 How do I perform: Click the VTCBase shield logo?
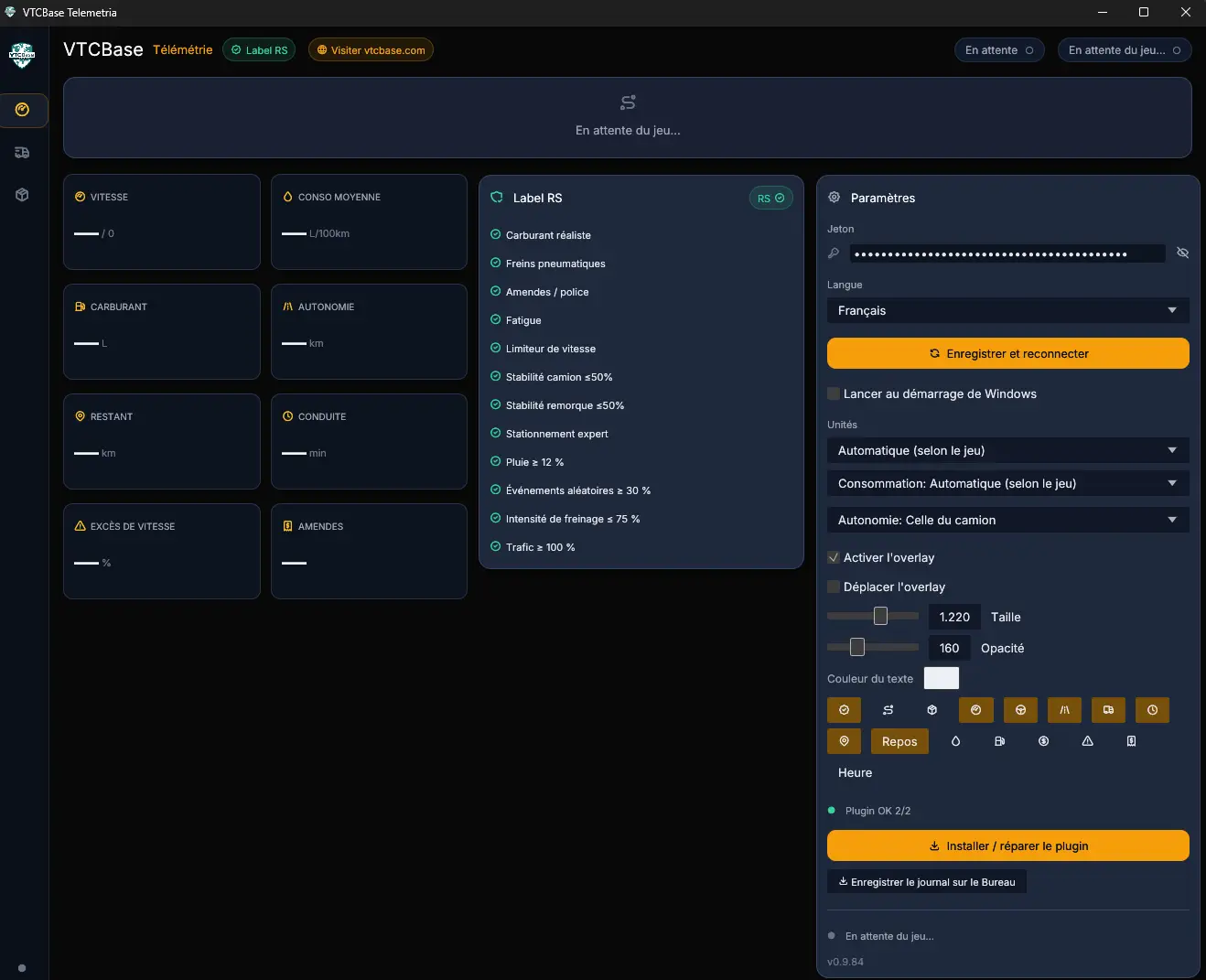22,55
